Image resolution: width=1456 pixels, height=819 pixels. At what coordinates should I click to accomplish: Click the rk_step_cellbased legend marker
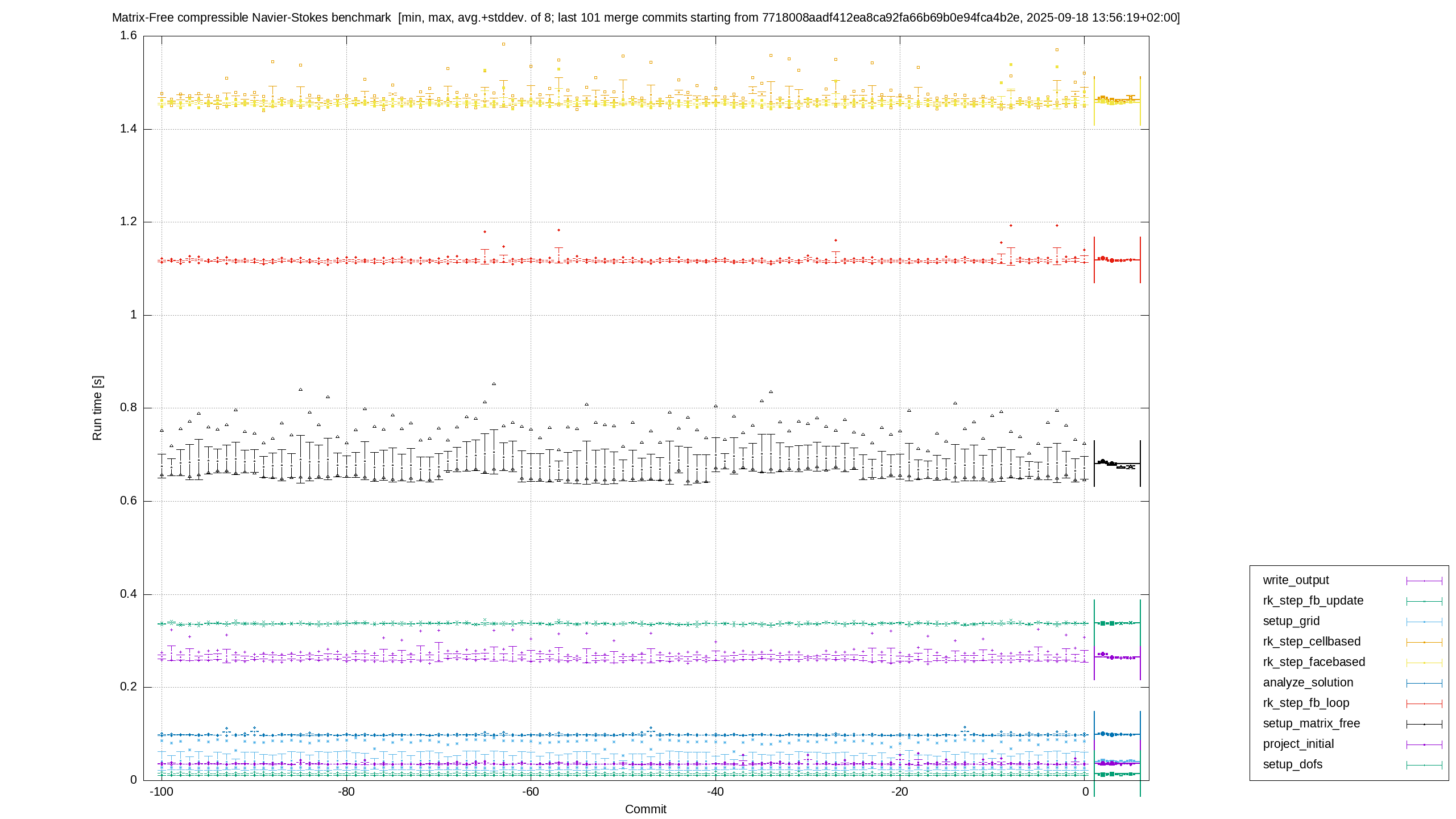tap(1424, 642)
